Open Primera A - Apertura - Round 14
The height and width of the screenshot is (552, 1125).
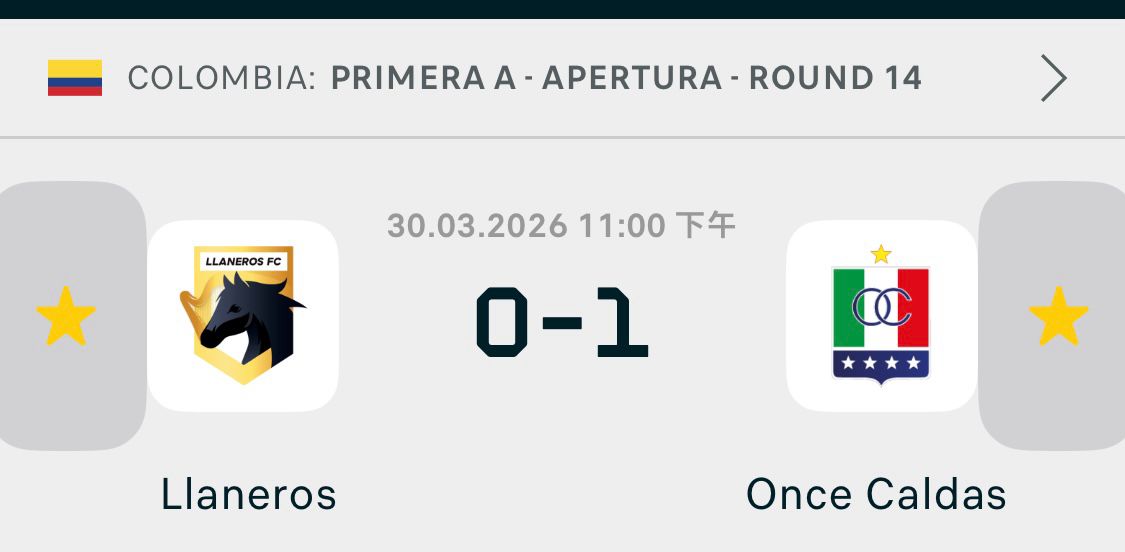point(626,78)
